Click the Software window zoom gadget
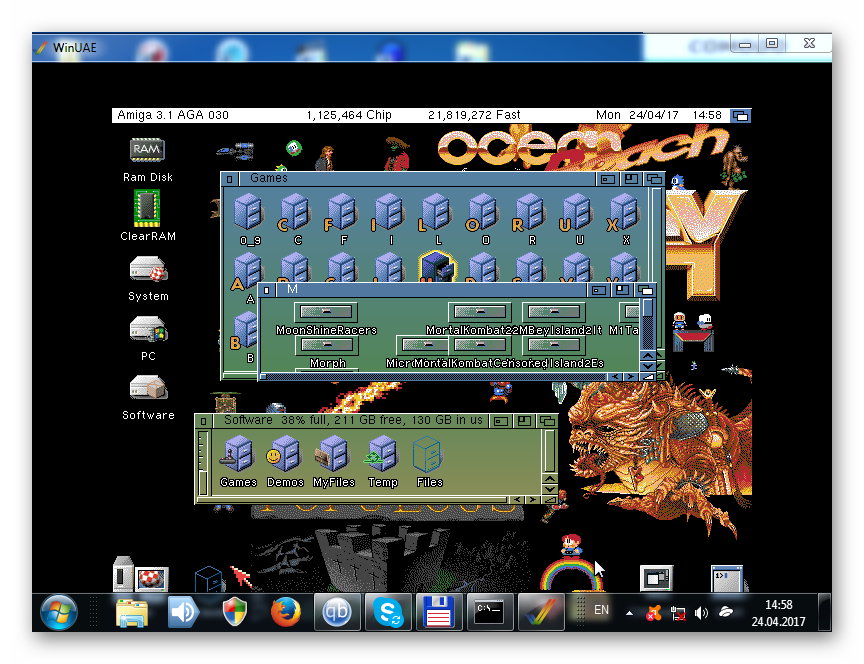The width and height of the screenshot is (864, 664). pyautogui.click(x=524, y=421)
